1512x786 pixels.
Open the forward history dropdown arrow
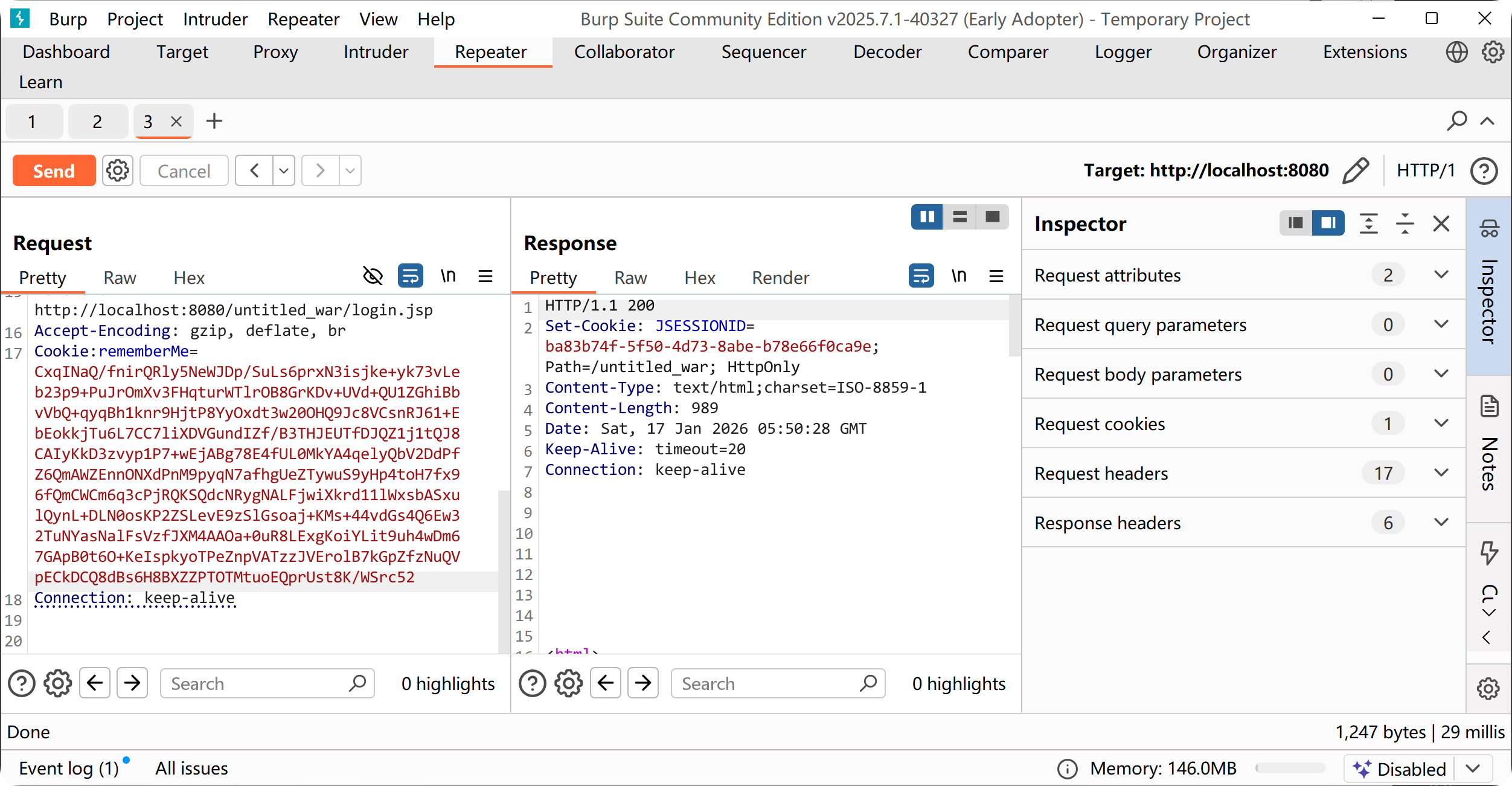click(x=350, y=171)
